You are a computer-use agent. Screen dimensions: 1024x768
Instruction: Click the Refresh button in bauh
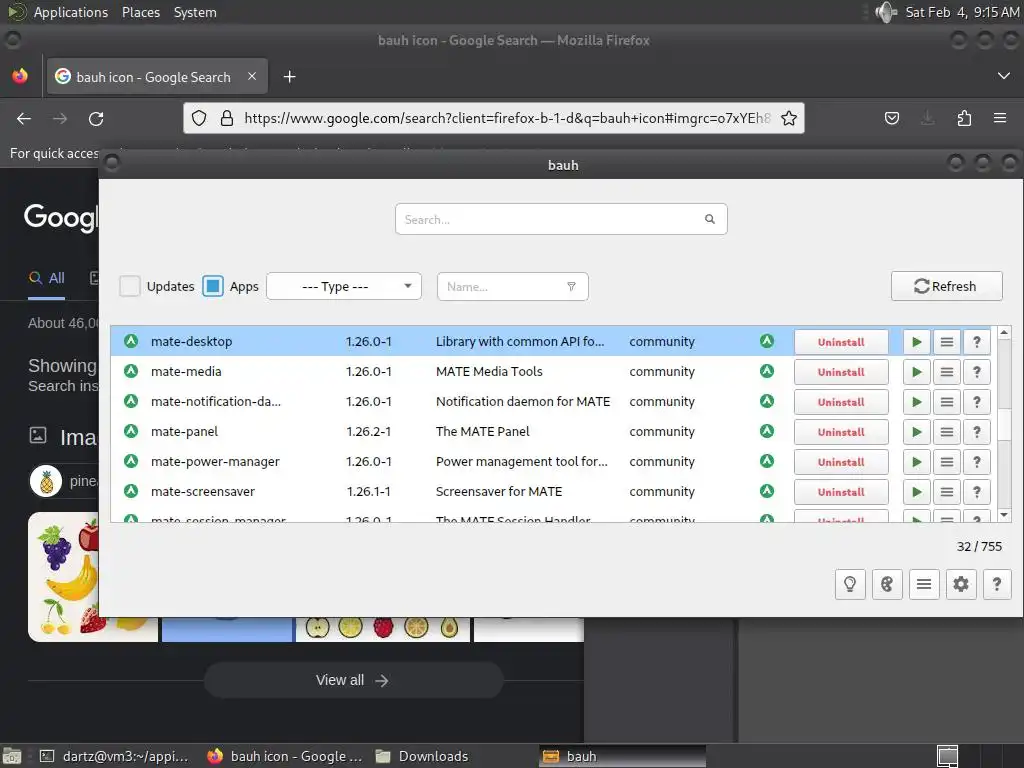(x=946, y=286)
